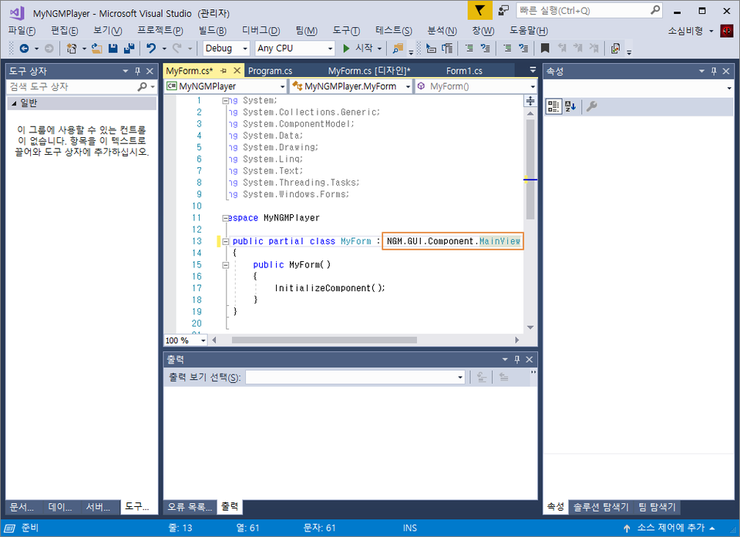Pin the Toolbox panel
This screenshot has width=740, height=537.
(x=137, y=71)
